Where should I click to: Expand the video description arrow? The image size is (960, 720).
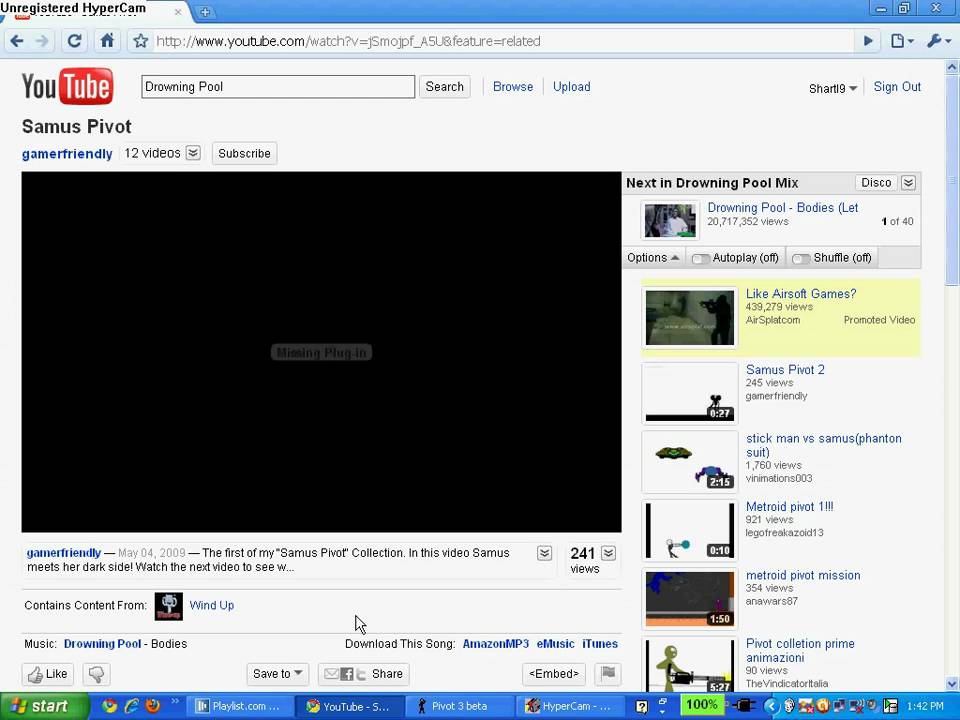point(544,553)
